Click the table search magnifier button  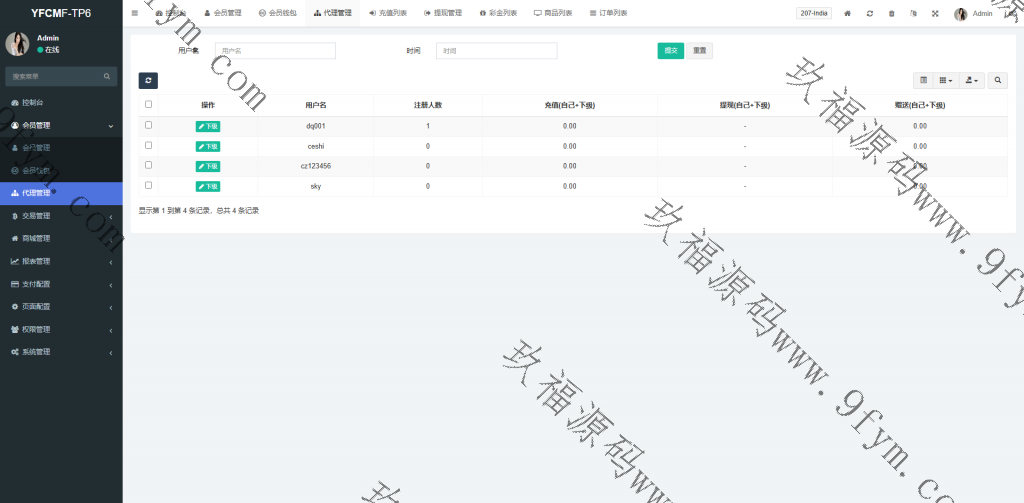pyautogui.click(x=998, y=80)
